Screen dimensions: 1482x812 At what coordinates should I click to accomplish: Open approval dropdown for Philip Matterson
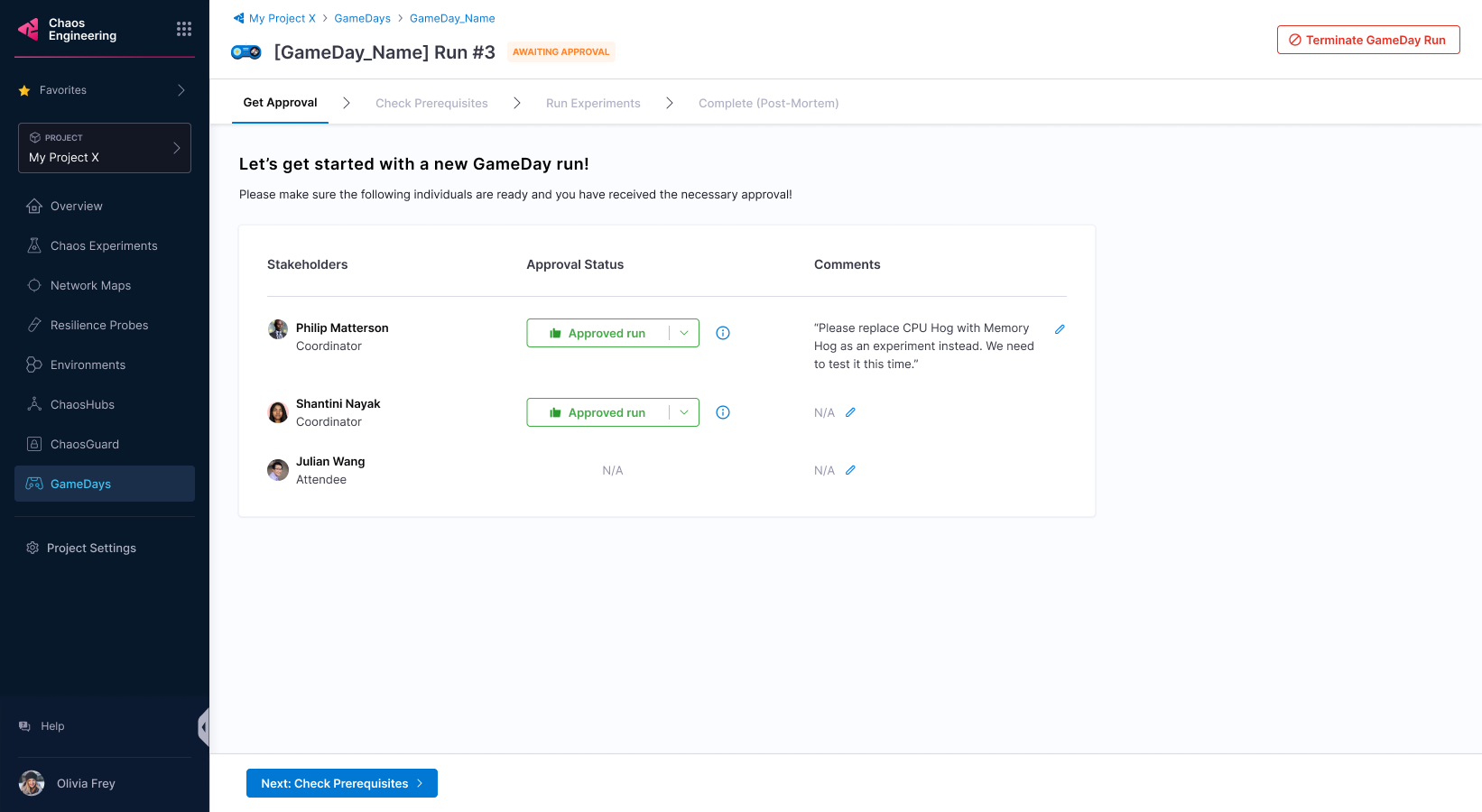click(684, 333)
